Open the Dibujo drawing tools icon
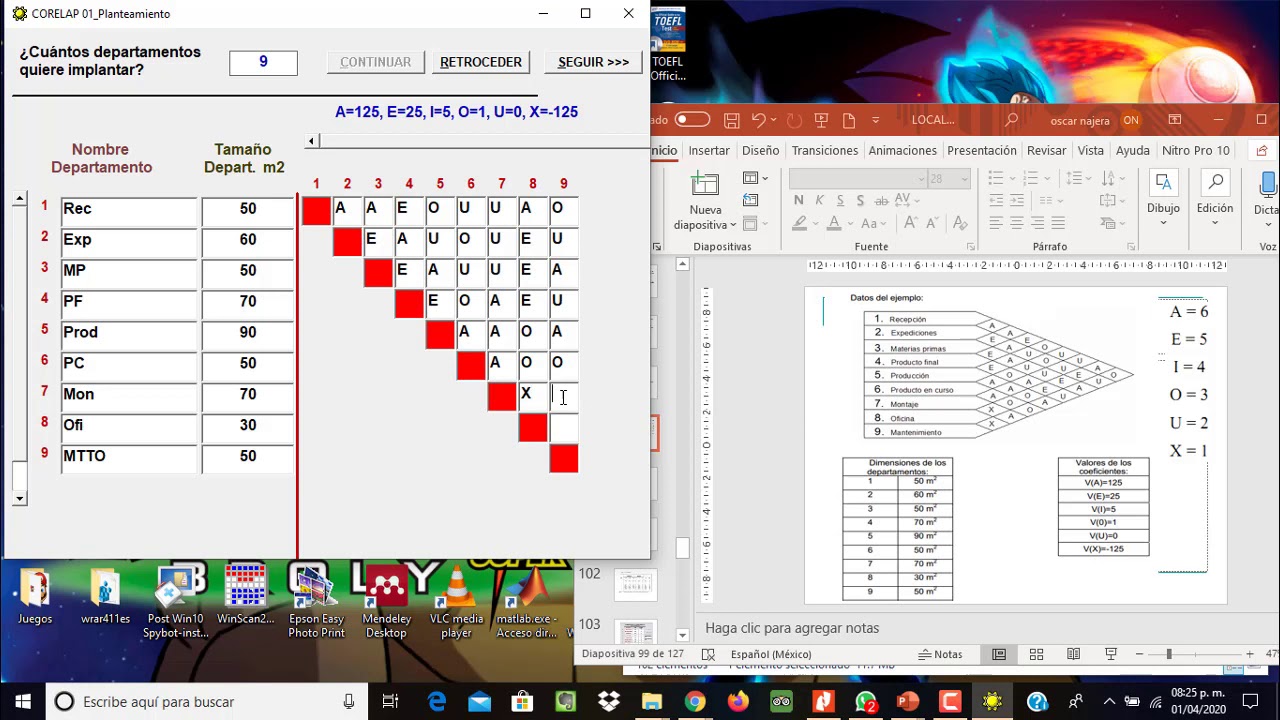Viewport: 1280px width, 720px height. click(1163, 183)
